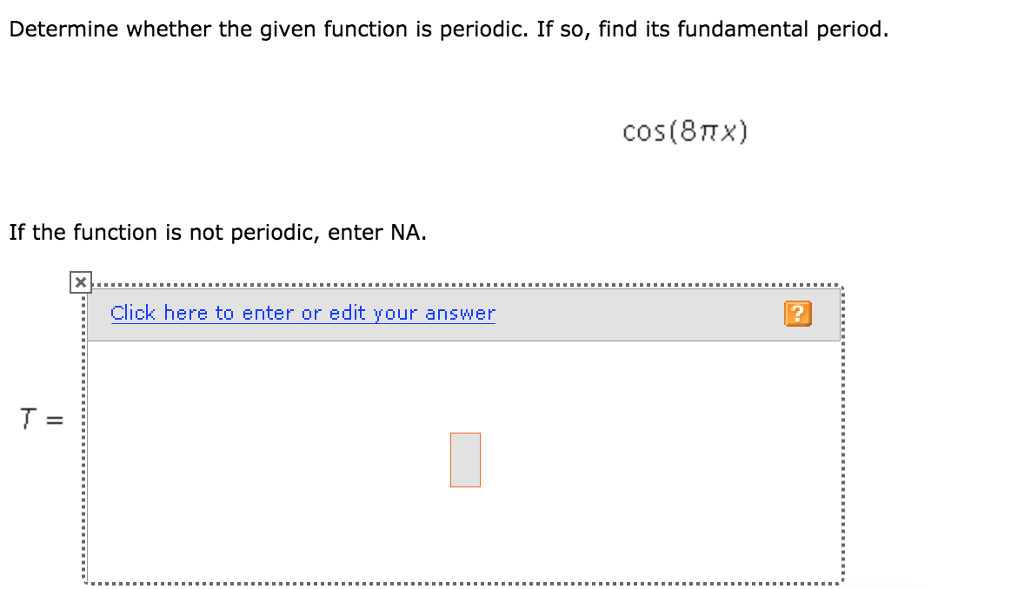Open the answer editor via the blue link
Image resolution: width=1024 pixels, height=589 pixels.
coord(302,313)
